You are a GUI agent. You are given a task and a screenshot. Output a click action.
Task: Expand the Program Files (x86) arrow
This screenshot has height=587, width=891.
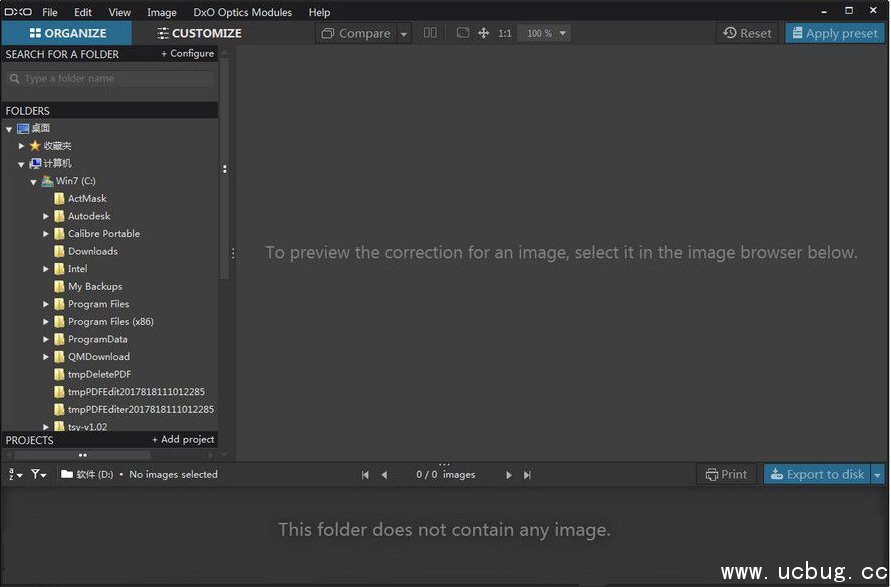(46, 322)
